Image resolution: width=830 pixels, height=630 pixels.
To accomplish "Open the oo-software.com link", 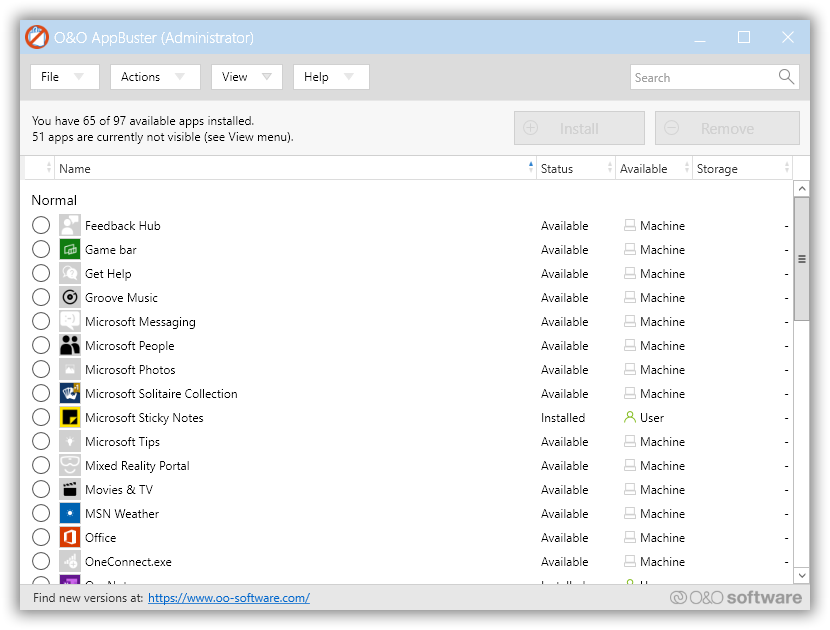I will click(229, 598).
